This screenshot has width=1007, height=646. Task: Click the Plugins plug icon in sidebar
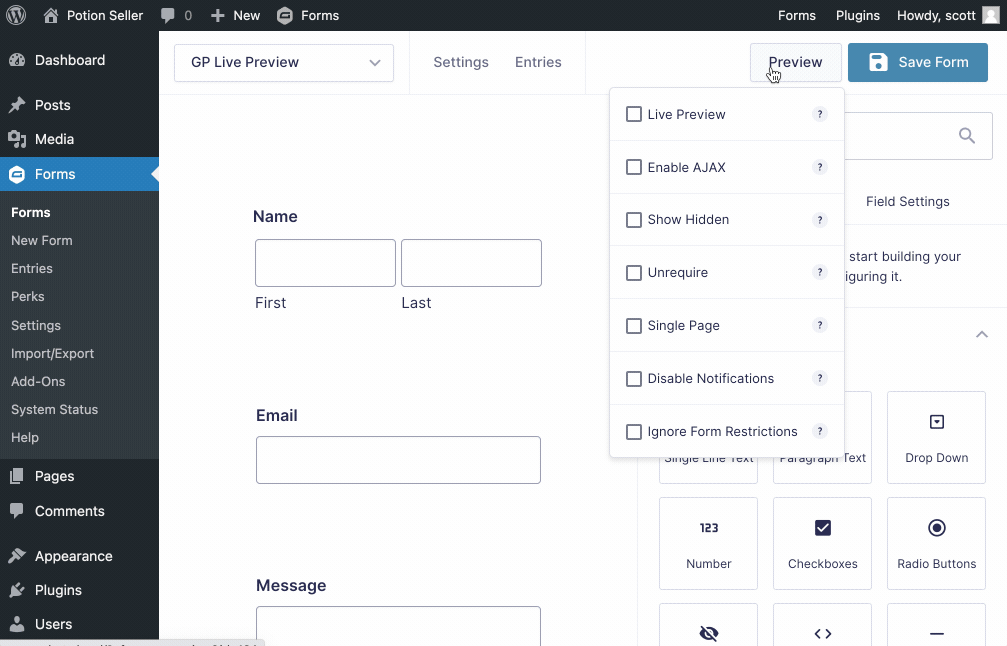(17, 590)
